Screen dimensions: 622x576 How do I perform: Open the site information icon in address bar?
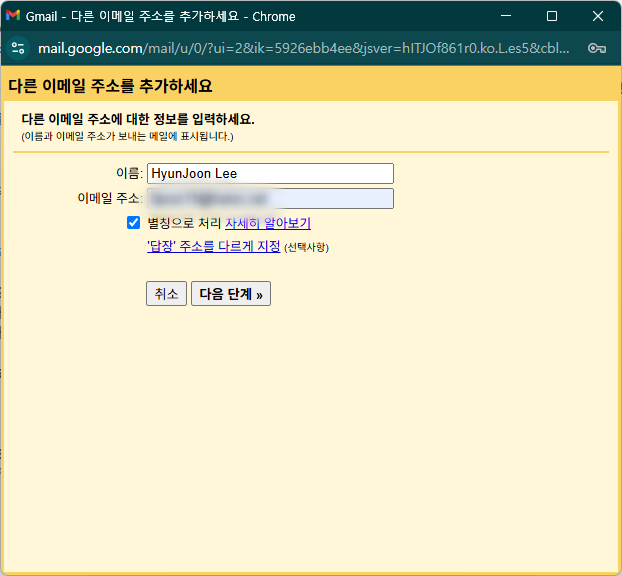(18, 48)
